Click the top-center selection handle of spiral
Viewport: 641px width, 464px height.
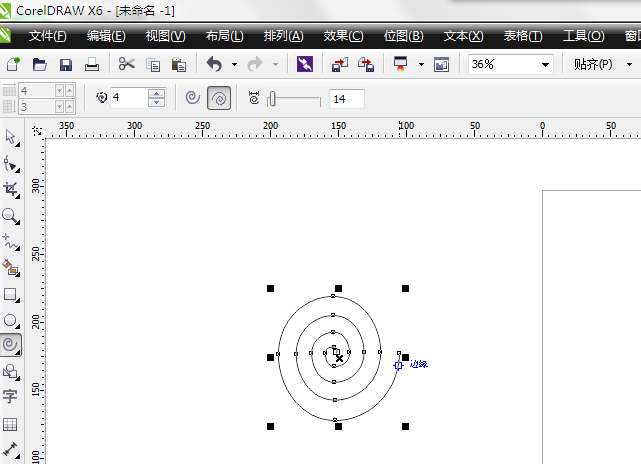point(338,288)
